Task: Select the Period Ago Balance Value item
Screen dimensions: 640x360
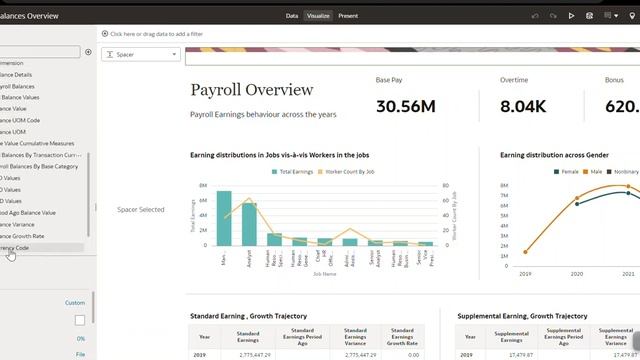Action: click(x=28, y=213)
